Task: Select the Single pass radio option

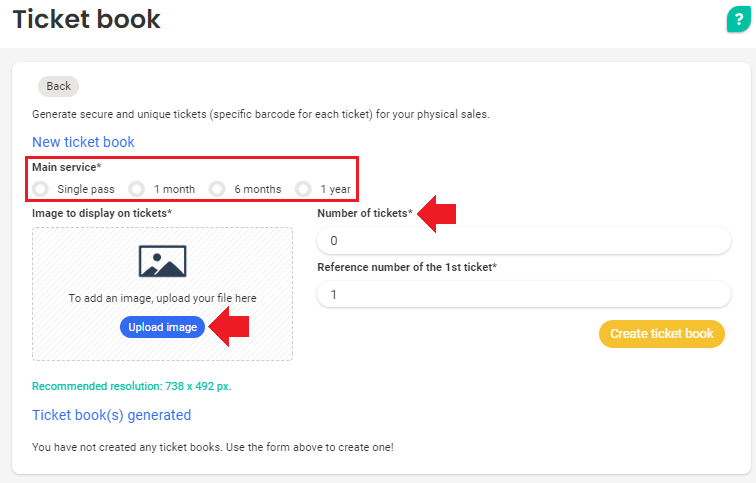Action: tap(40, 189)
